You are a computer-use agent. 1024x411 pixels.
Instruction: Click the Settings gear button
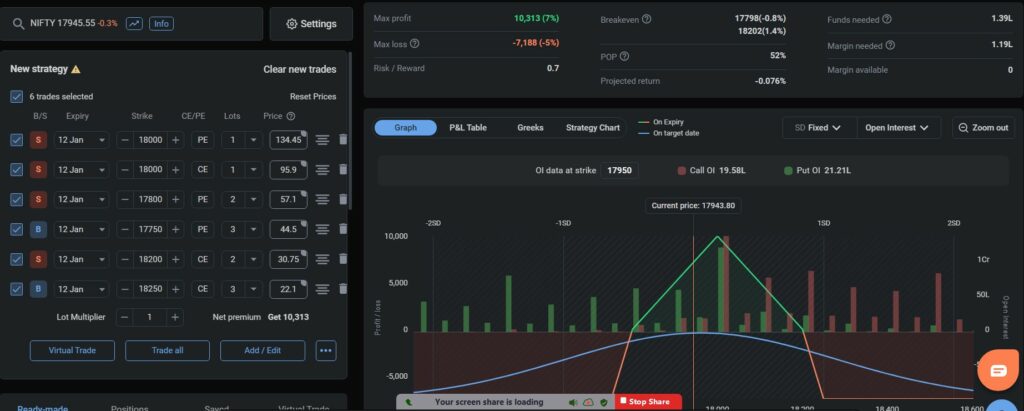tap(311, 24)
